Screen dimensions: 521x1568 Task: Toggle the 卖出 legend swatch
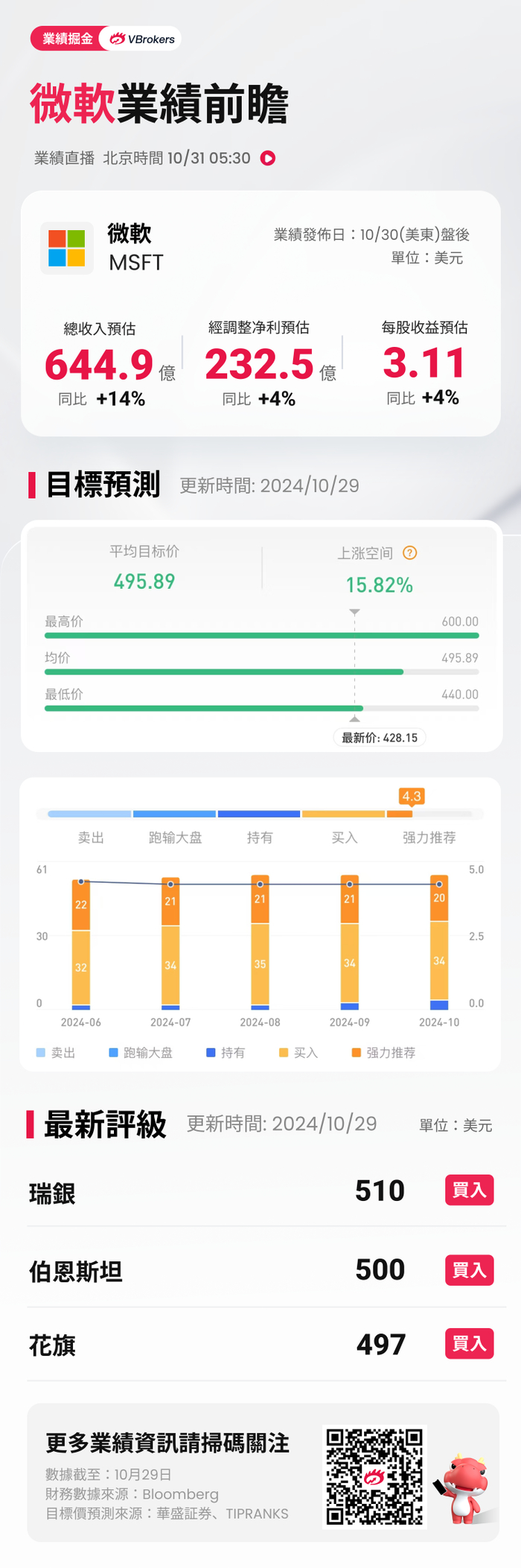point(41,1052)
